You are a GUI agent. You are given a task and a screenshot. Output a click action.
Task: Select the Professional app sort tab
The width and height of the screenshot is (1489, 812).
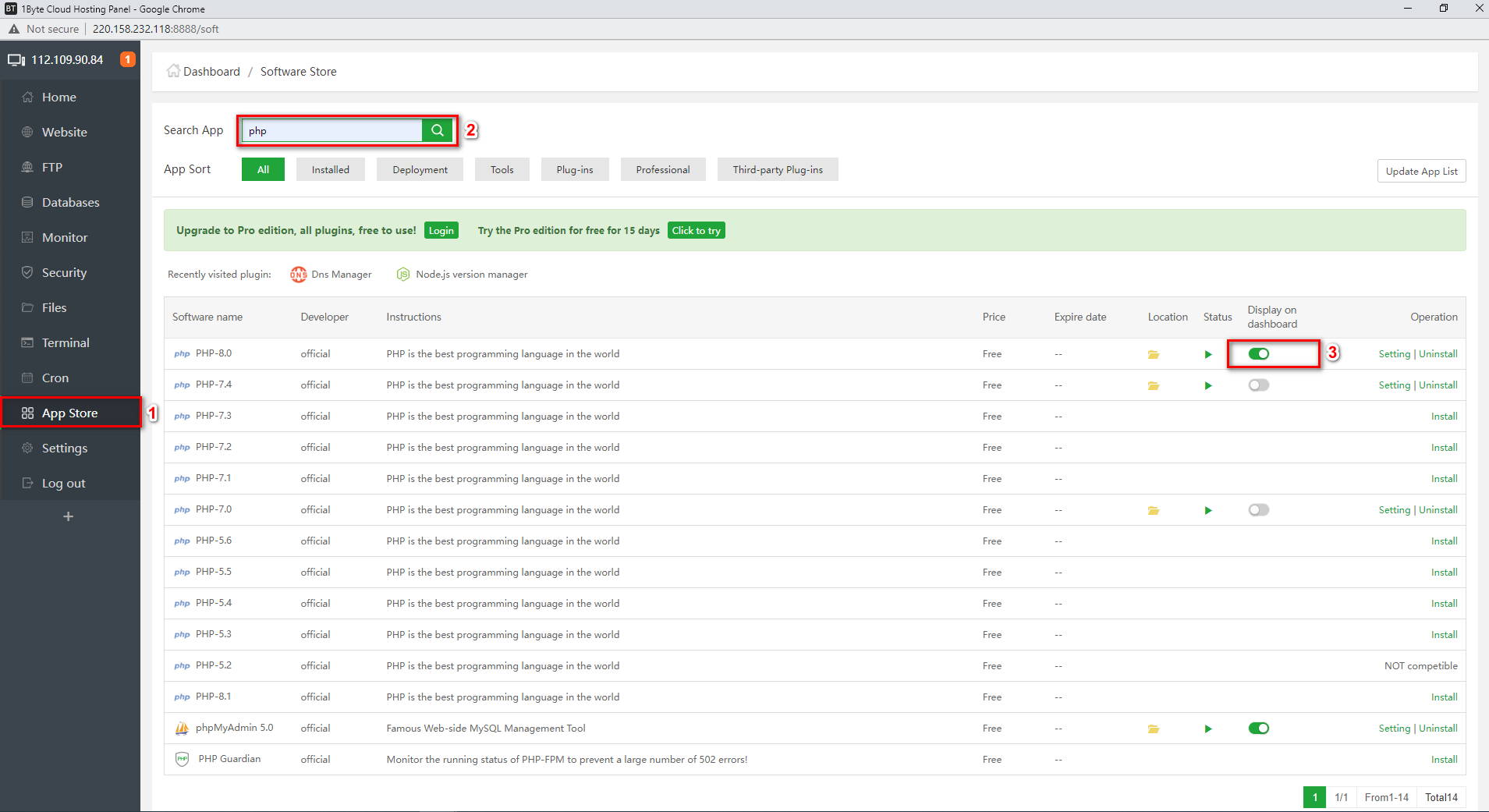(x=663, y=169)
